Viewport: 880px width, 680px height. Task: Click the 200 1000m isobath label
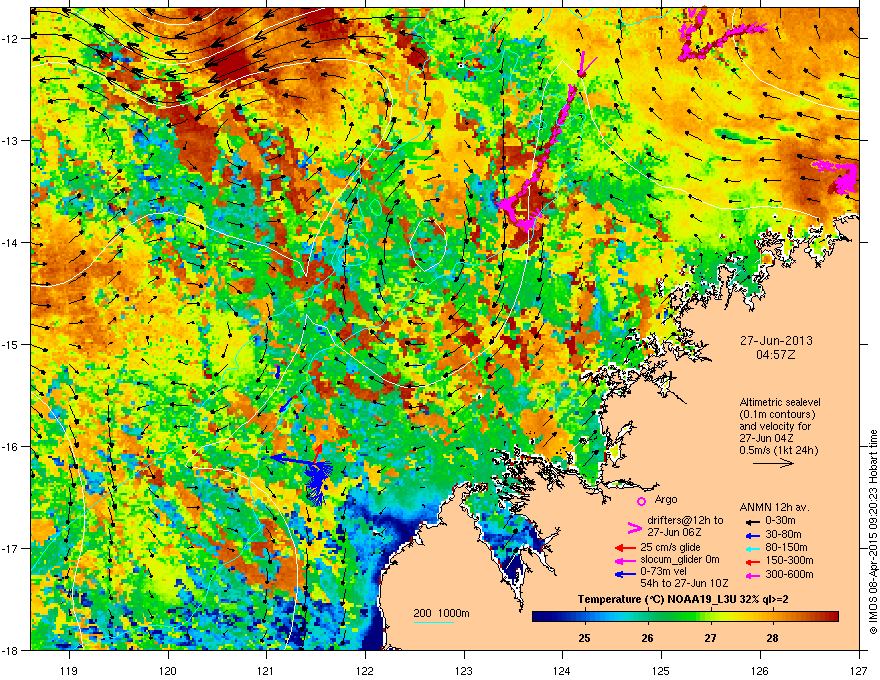pos(441,613)
